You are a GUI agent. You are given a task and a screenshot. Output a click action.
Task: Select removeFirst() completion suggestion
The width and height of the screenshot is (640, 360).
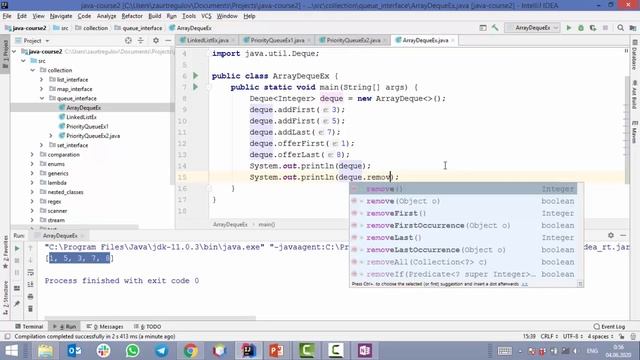tap(464, 213)
